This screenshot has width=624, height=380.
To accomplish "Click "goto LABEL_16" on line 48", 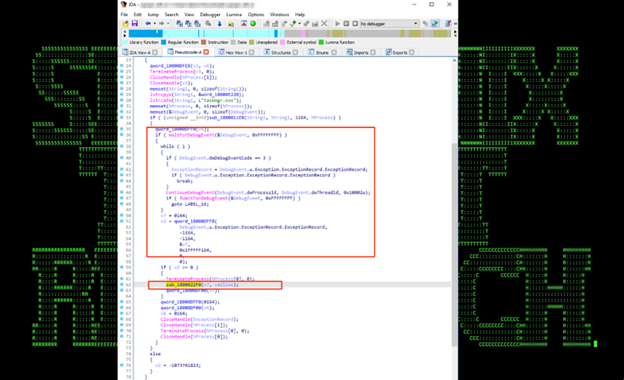I will pyautogui.click(x=190, y=204).
